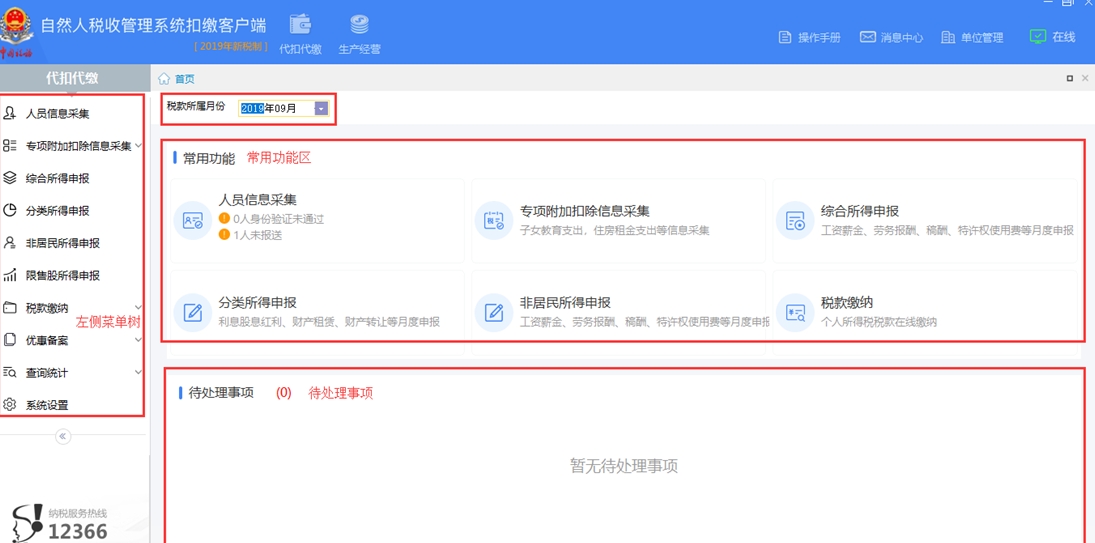The height and width of the screenshot is (543, 1095).
Task: Click the 分类所得申报 card pencil icon
Action: [193, 312]
